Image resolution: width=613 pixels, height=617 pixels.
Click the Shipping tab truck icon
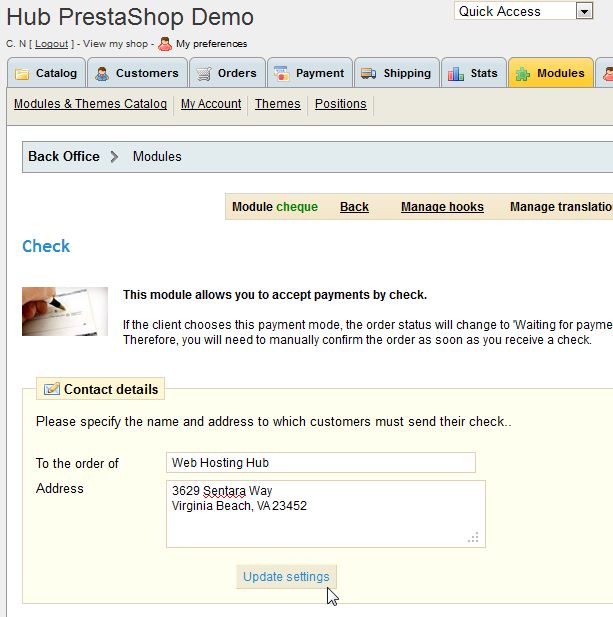[368, 73]
